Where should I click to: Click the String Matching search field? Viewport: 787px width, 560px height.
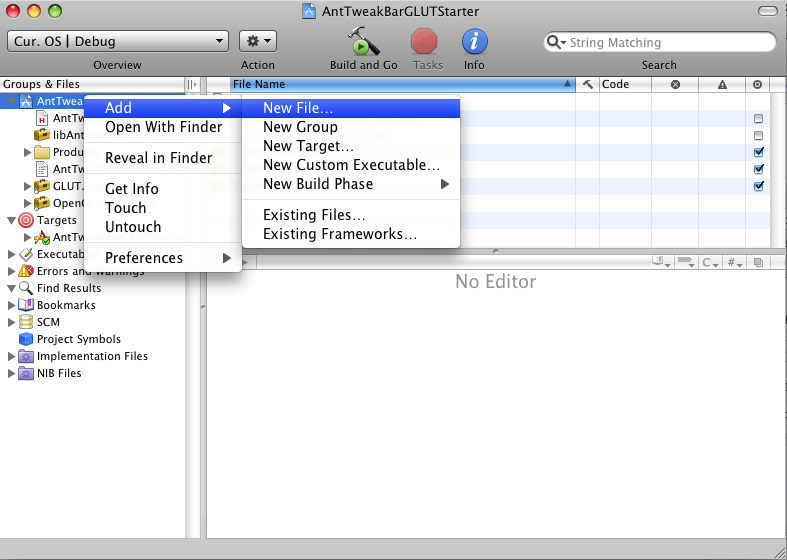coord(665,43)
